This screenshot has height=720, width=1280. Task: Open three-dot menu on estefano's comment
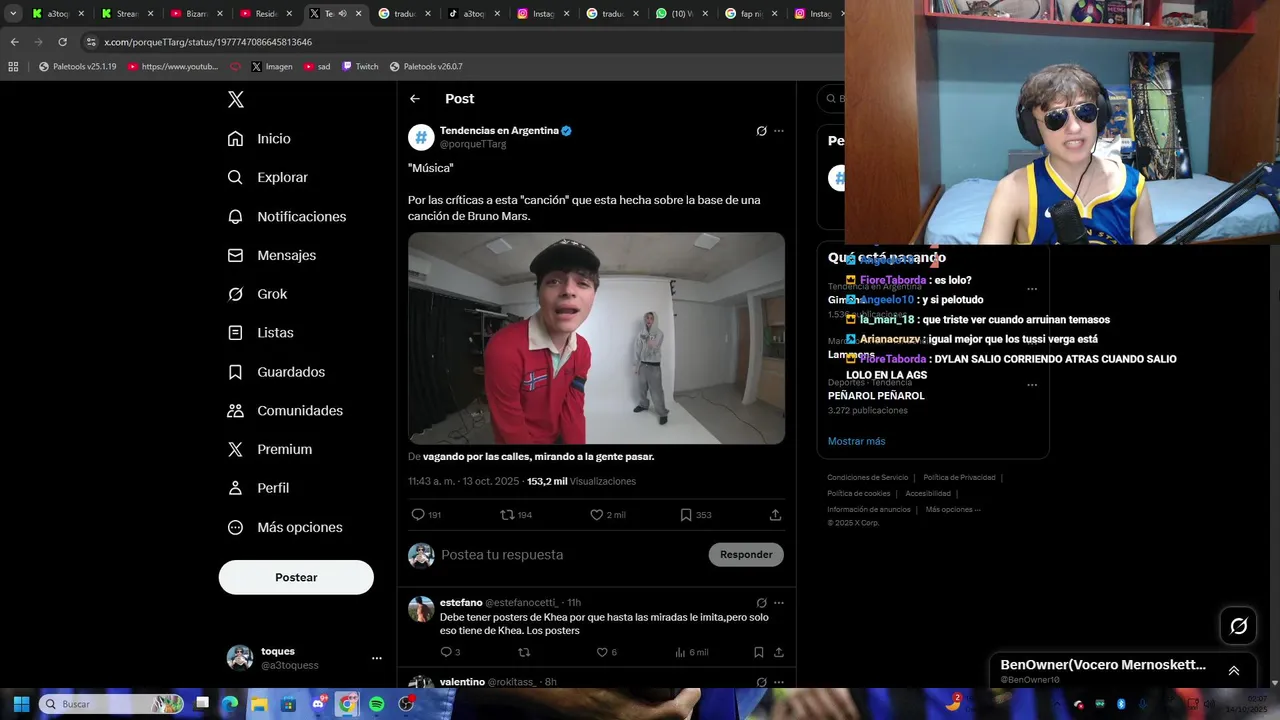pos(779,603)
